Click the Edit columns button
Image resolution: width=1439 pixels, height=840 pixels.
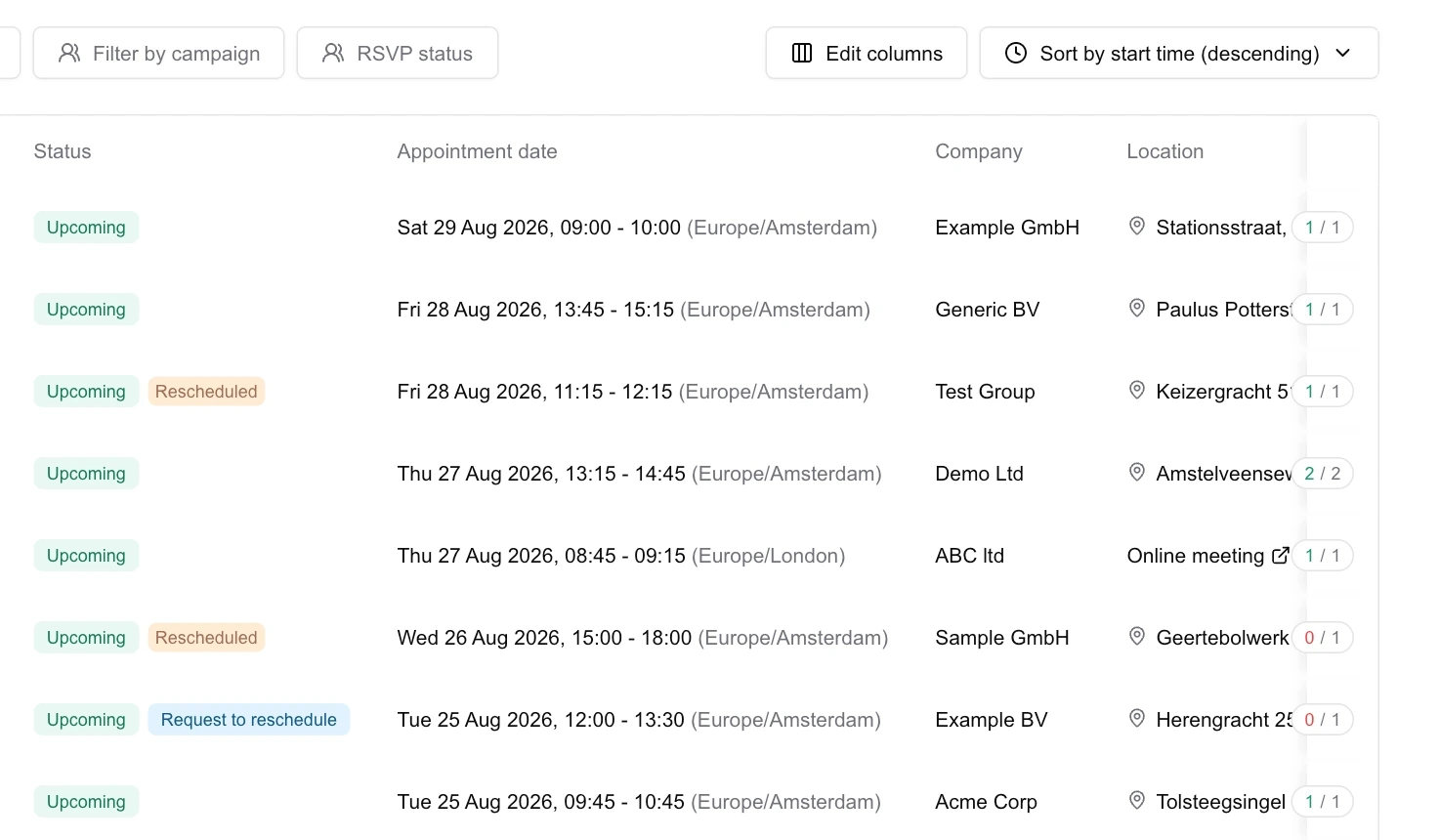coord(867,53)
